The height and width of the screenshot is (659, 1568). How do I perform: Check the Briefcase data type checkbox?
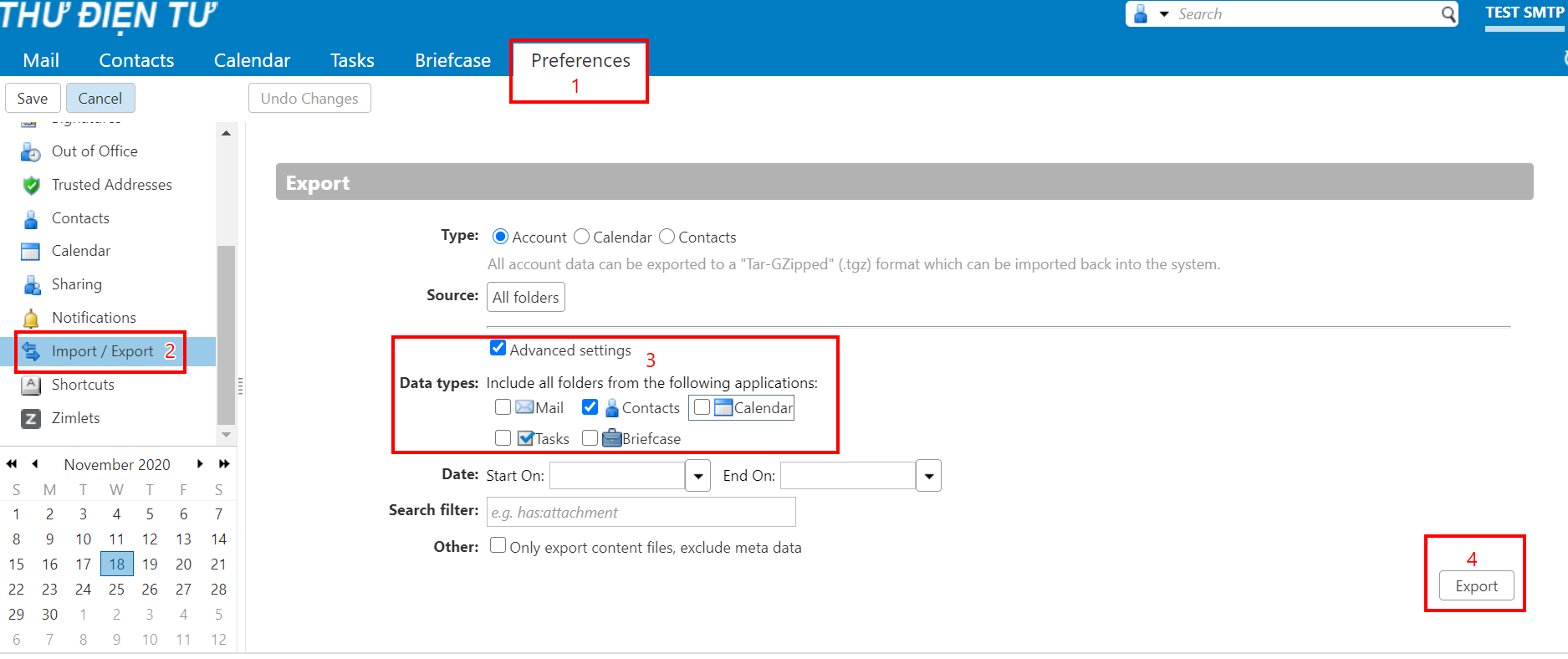590,438
